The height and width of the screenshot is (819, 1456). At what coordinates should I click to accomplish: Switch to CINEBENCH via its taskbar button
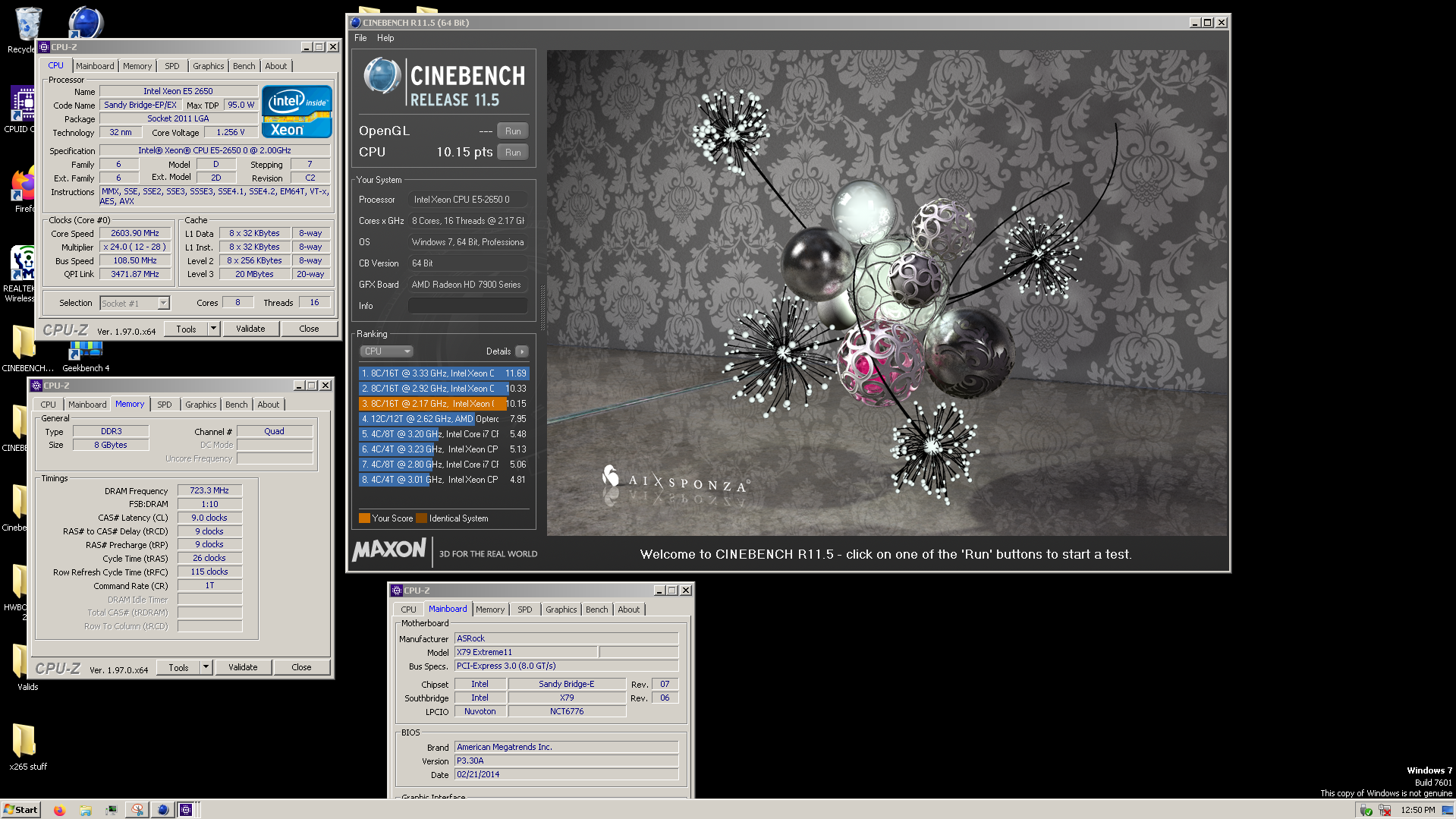pyautogui.click(x=162, y=810)
